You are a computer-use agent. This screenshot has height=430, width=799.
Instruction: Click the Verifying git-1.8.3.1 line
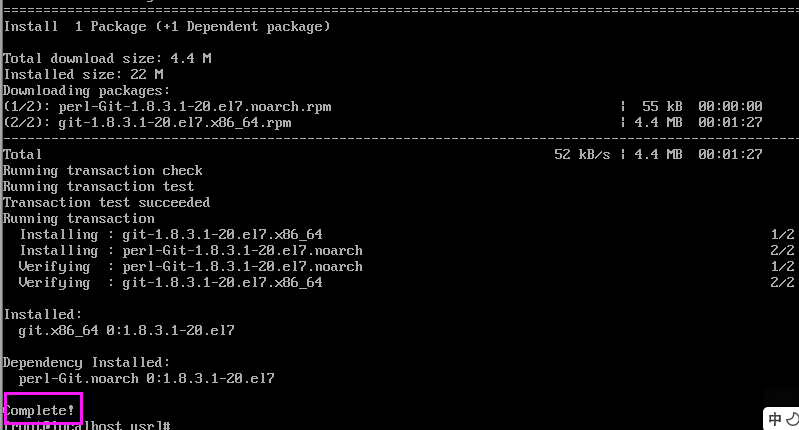click(x=171, y=282)
